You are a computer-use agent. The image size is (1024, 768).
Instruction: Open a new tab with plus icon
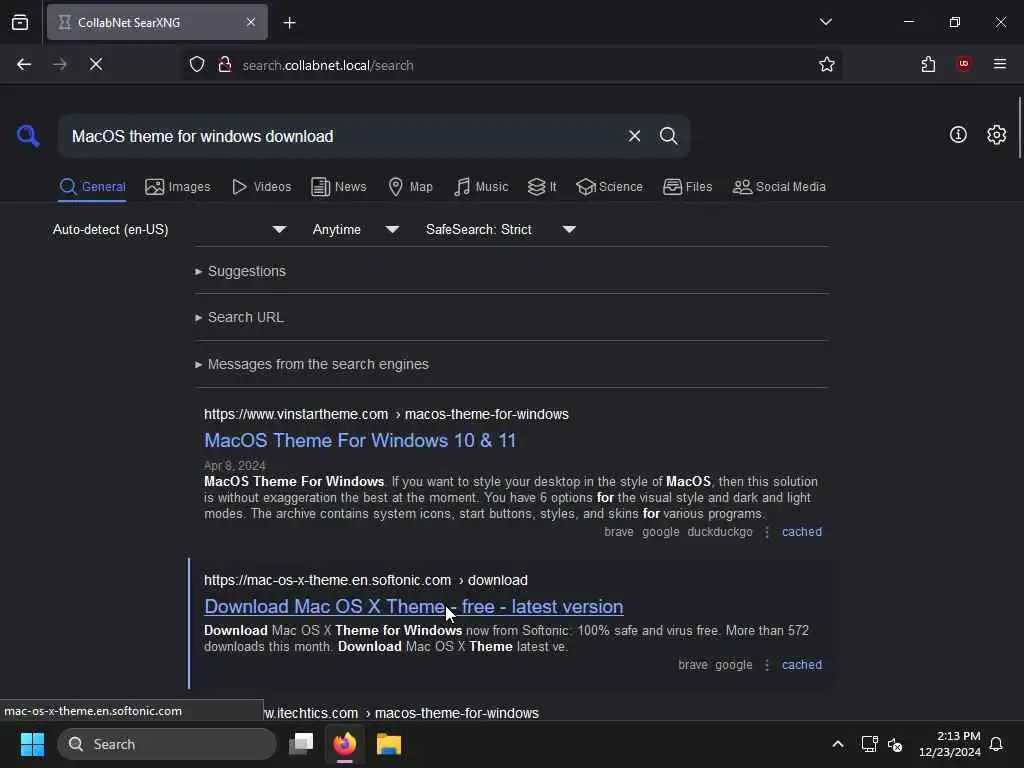tap(289, 23)
